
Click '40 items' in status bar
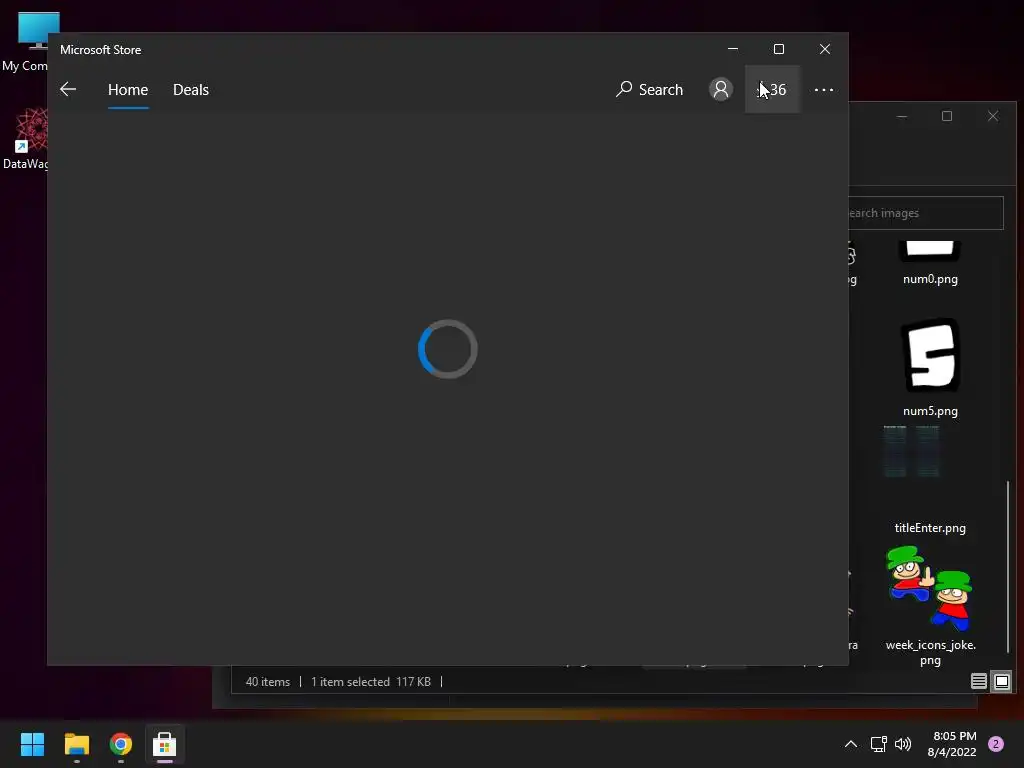[268, 682]
